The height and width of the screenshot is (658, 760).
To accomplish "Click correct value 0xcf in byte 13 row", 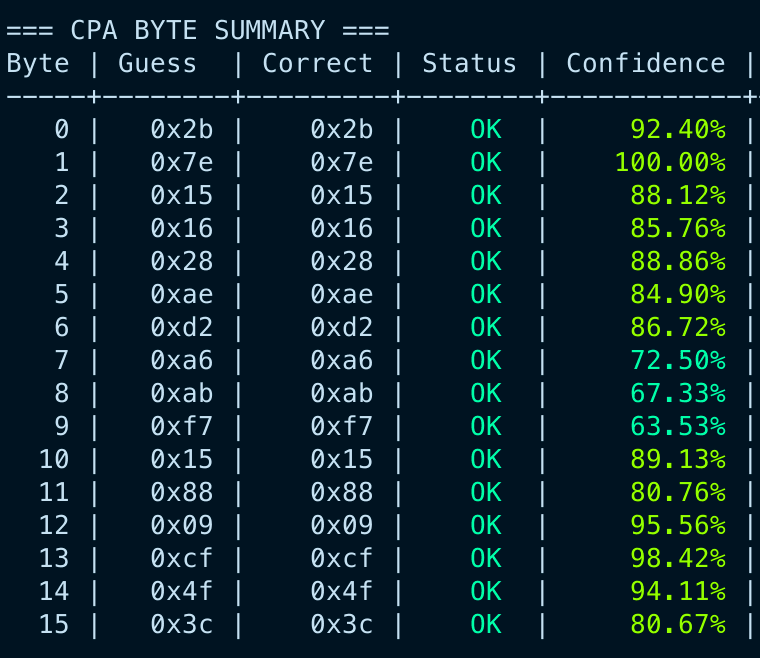I will point(342,558).
